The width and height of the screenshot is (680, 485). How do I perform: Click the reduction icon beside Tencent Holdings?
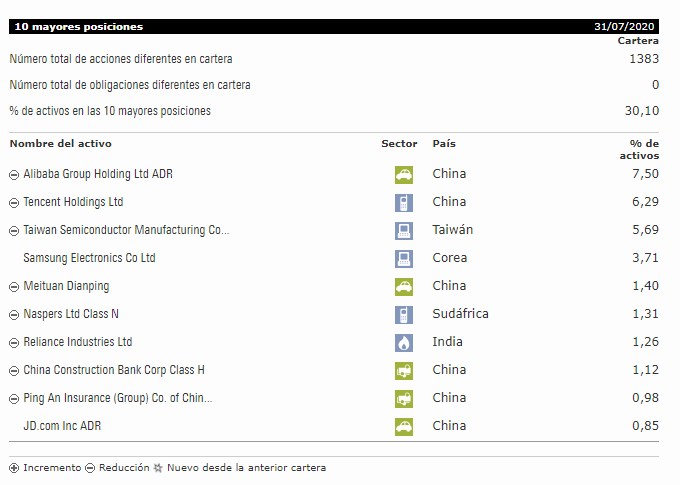(14, 203)
